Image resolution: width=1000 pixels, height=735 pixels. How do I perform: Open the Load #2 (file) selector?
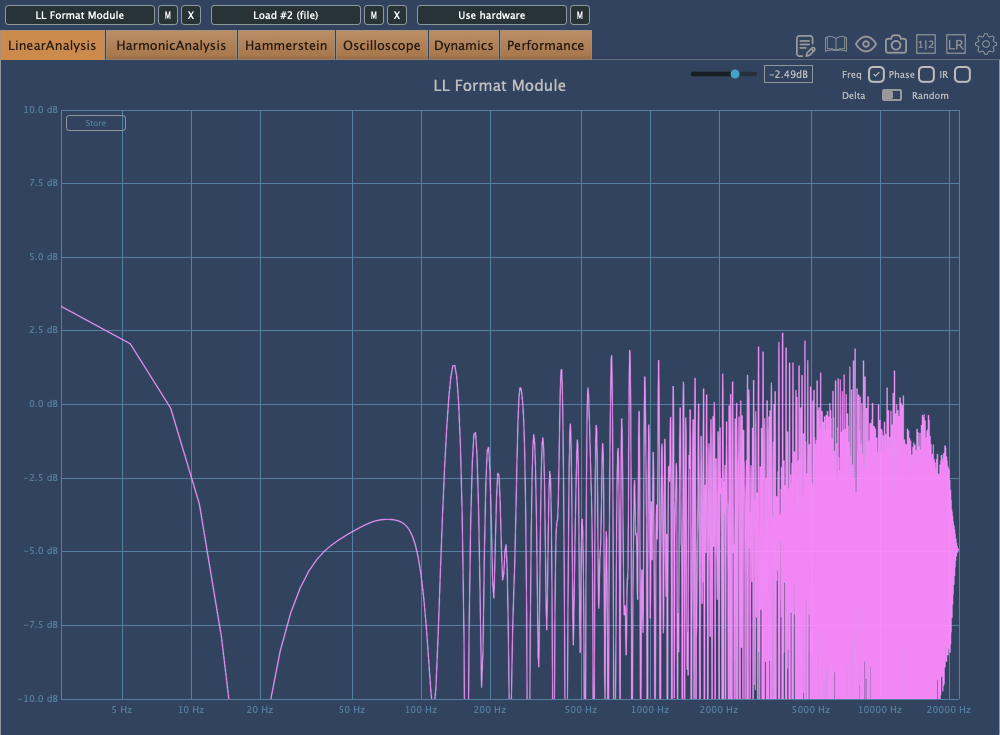pos(286,15)
